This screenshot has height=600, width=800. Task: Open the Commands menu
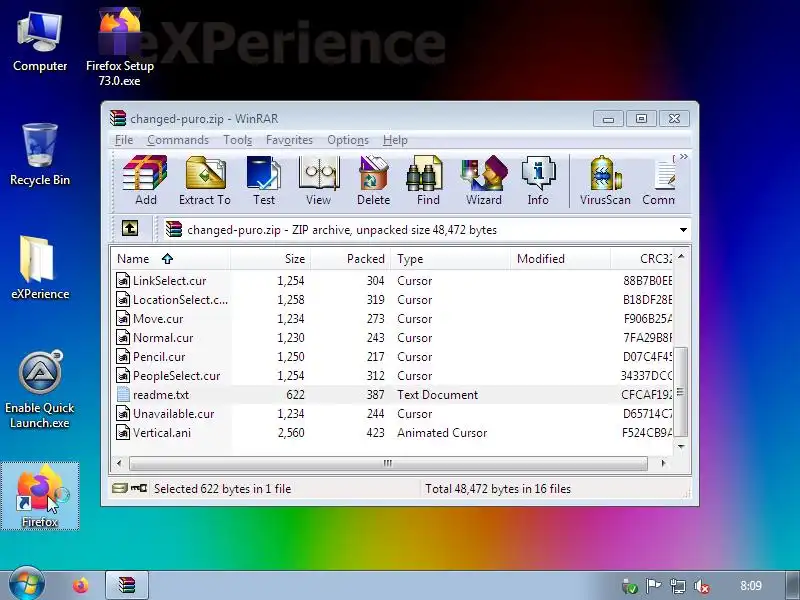click(178, 140)
